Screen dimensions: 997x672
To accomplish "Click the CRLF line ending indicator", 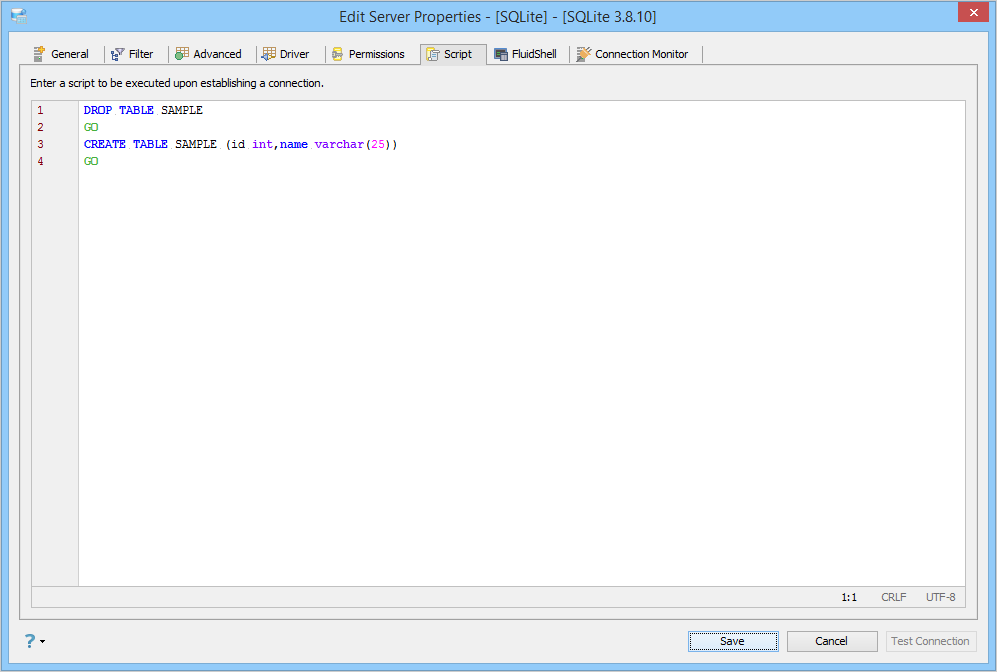I will (x=893, y=597).
